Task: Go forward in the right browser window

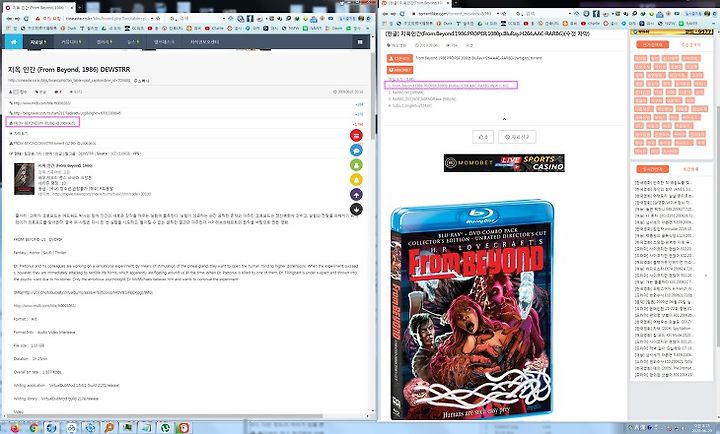Action: (x=393, y=14)
